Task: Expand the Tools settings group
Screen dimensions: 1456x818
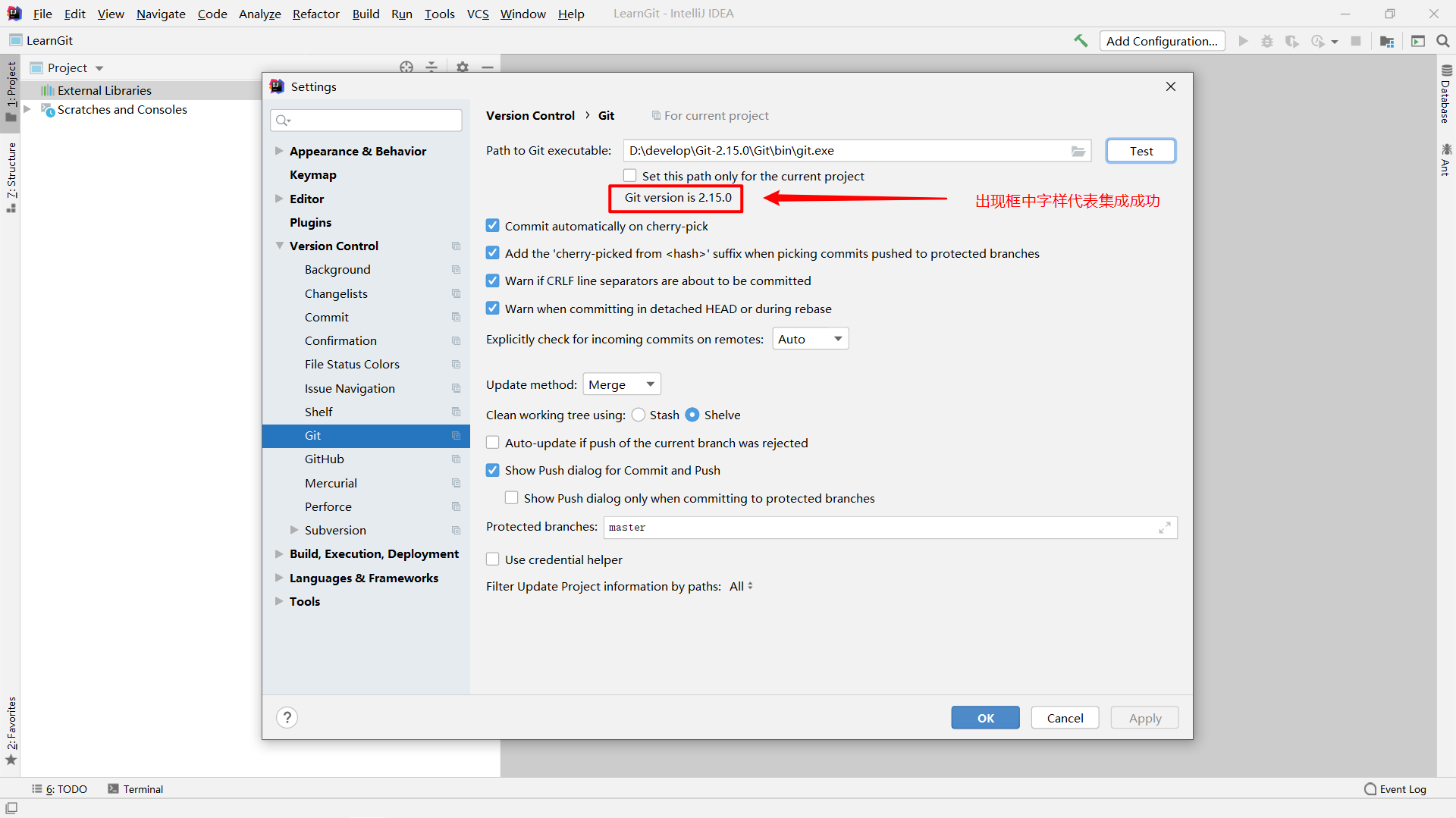Action: click(x=279, y=601)
